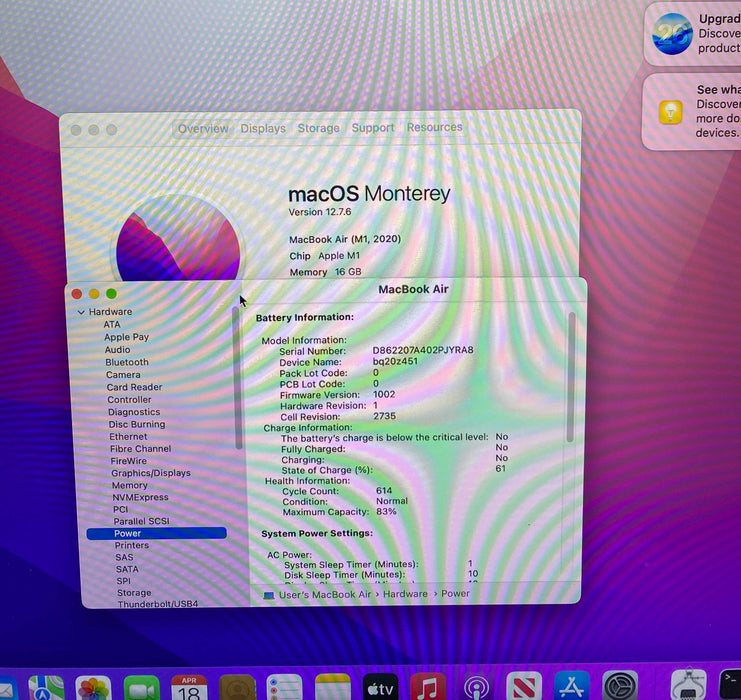Open the Contacts app in the Dock
The image size is (741, 700).
point(238,688)
